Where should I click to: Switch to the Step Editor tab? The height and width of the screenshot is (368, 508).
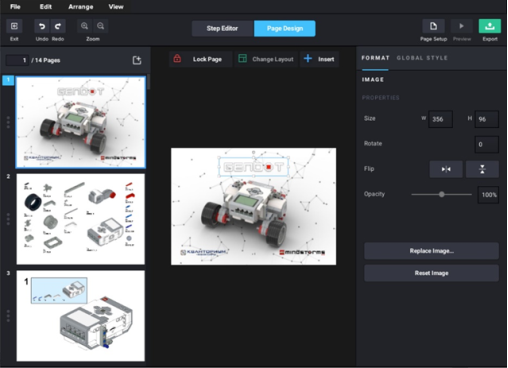tap(222, 28)
